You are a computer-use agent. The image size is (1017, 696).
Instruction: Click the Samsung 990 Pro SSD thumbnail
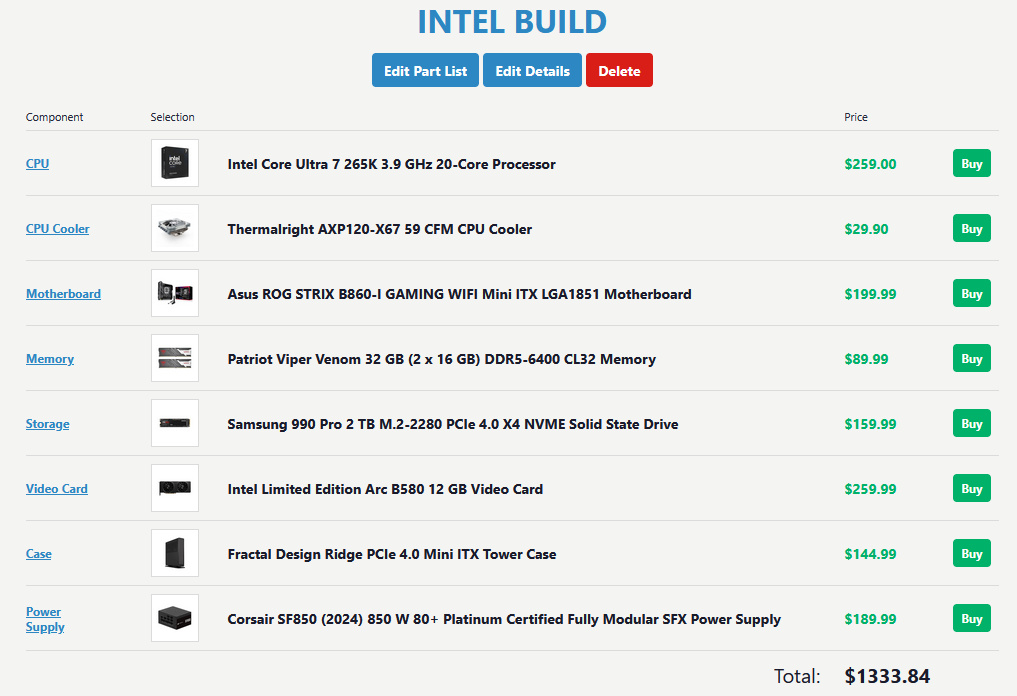[x=175, y=423]
